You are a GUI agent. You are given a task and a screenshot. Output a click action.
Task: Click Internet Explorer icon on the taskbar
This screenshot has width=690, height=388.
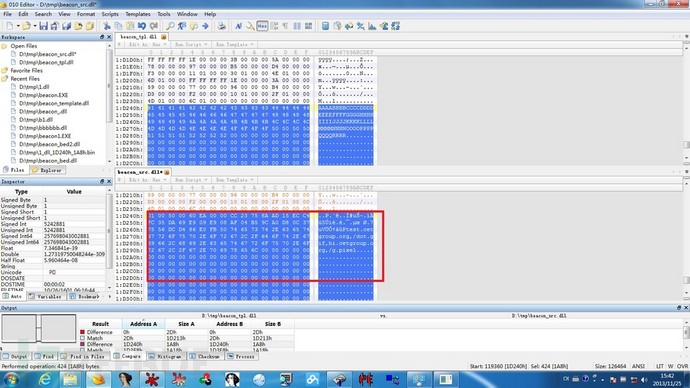[x=44, y=379]
